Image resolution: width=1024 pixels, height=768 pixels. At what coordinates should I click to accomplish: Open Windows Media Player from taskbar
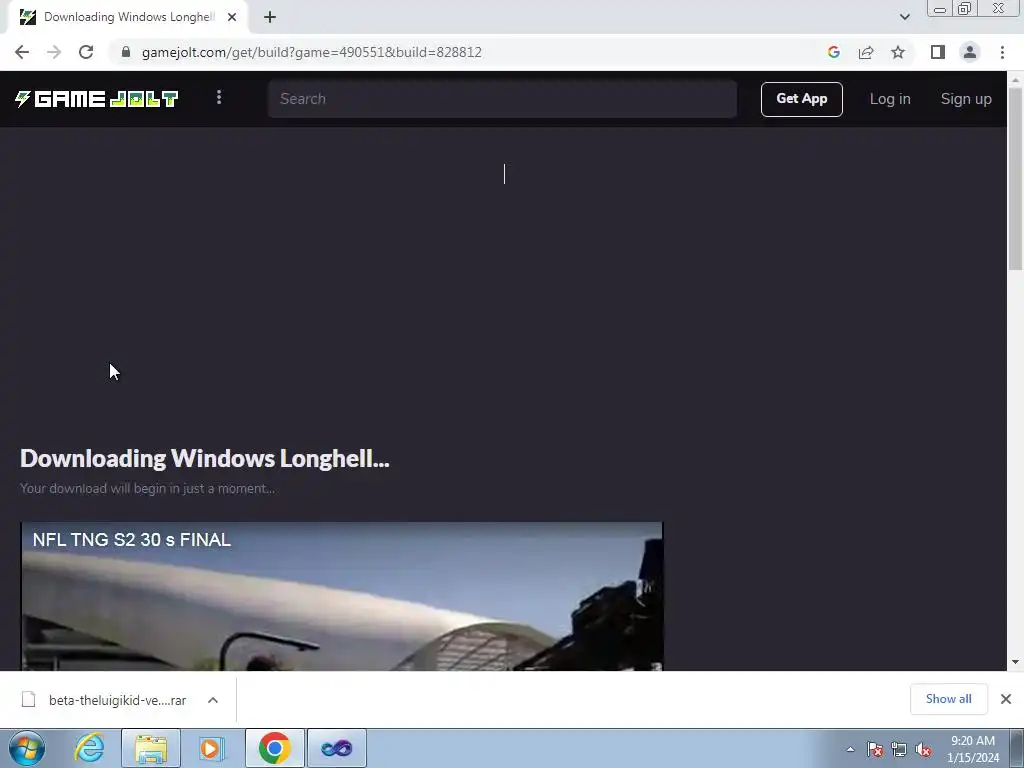pyautogui.click(x=210, y=748)
